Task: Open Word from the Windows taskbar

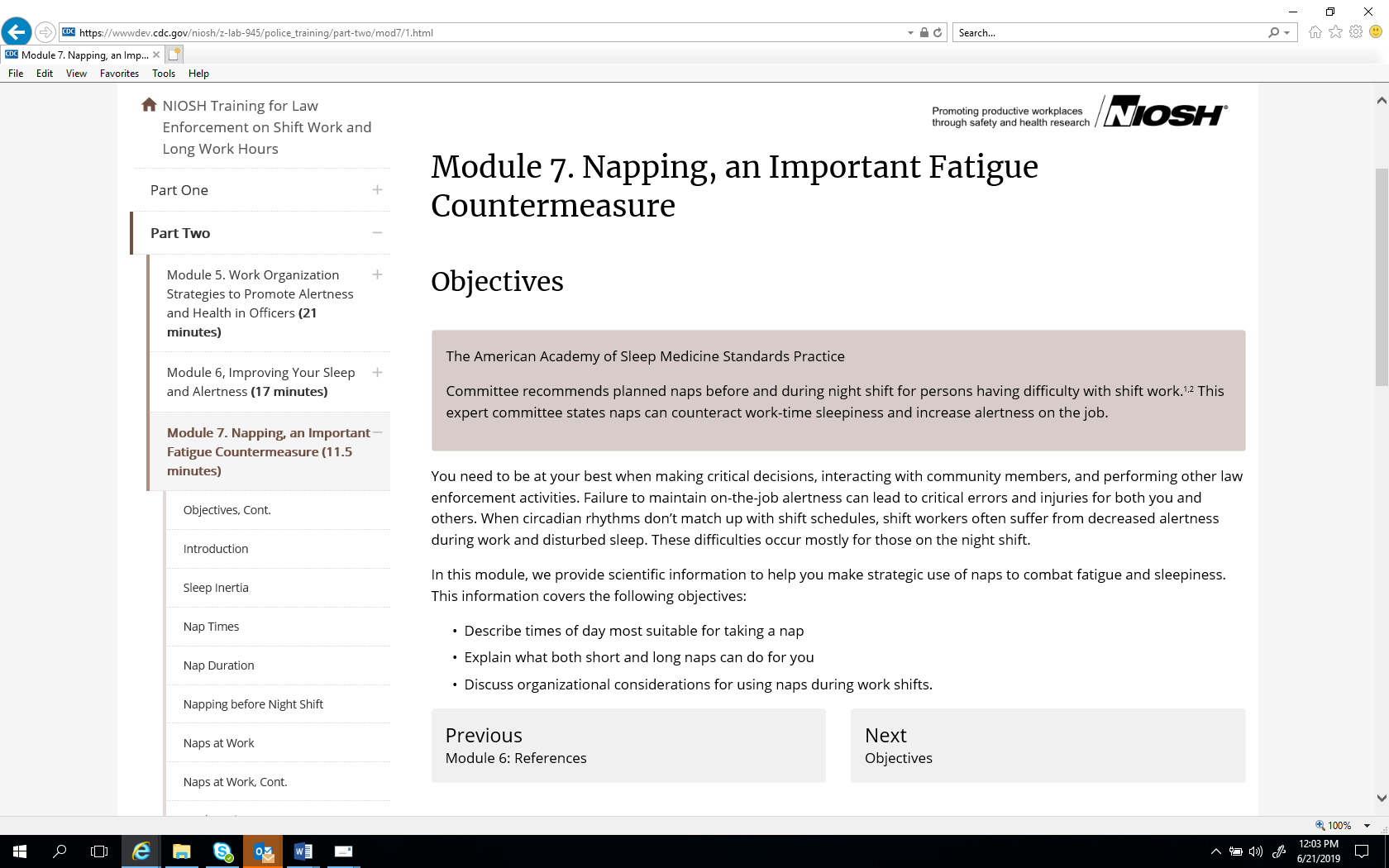Action: click(303, 851)
